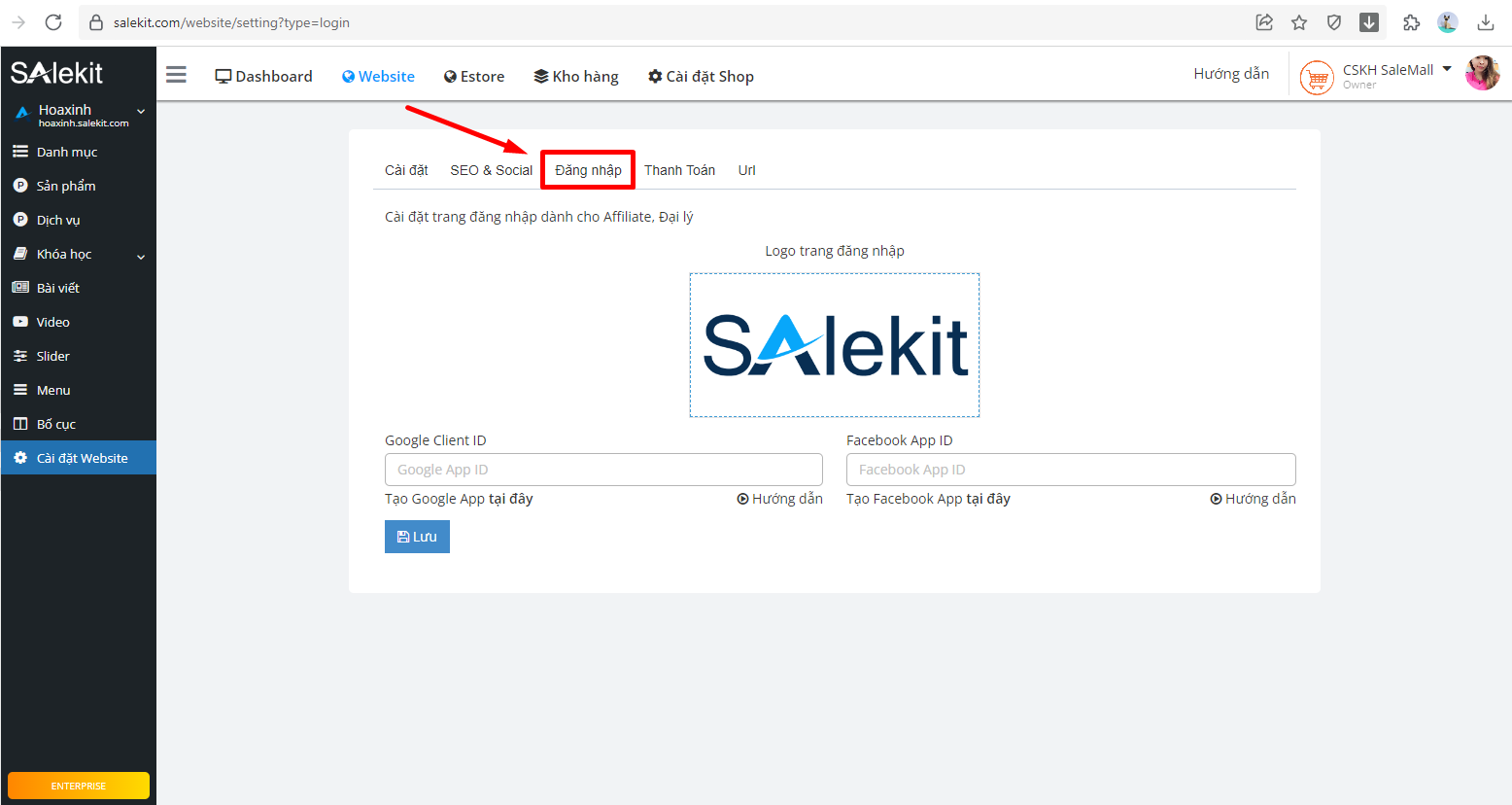Open Website in the top navigation
Screen dimensions: 1512x805
click(378, 76)
